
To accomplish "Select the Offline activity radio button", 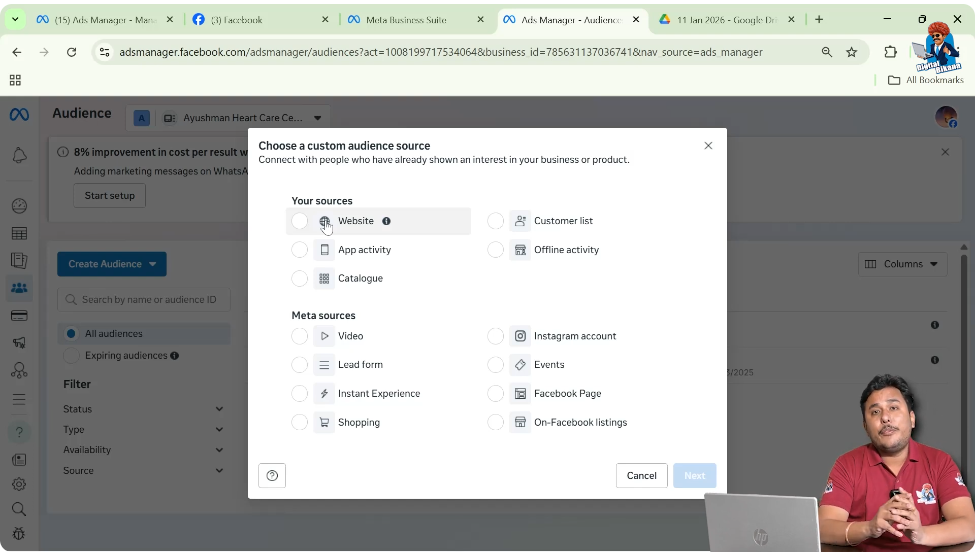I will (x=496, y=249).
